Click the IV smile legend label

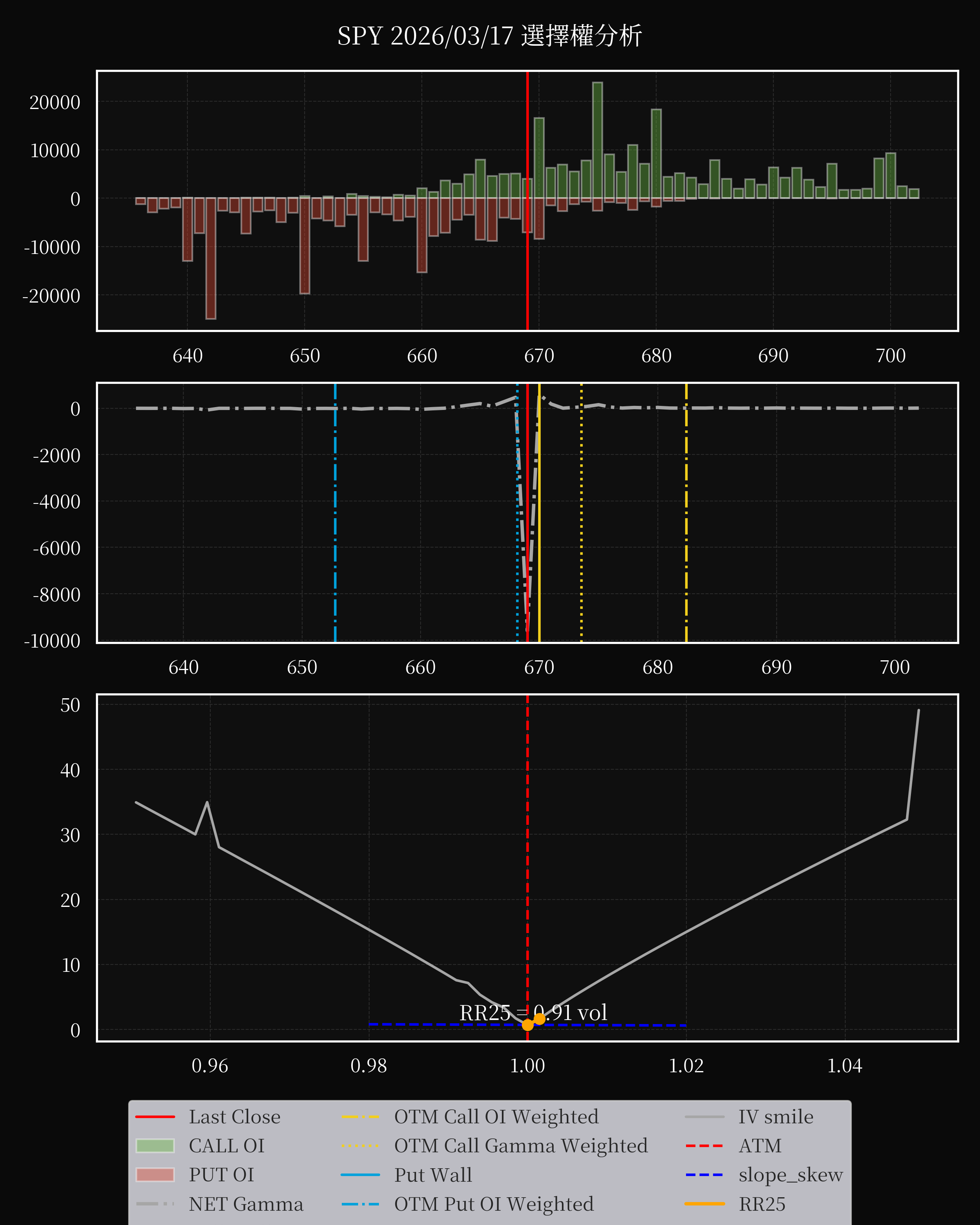click(776, 1116)
